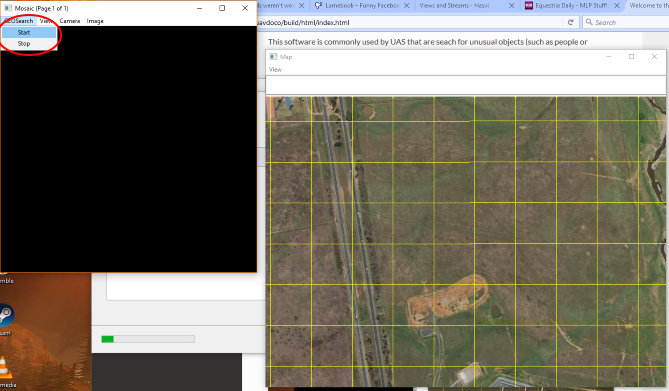The image size is (669, 391).
Task: Click the Mosaic window title icon
Action: [8, 8]
